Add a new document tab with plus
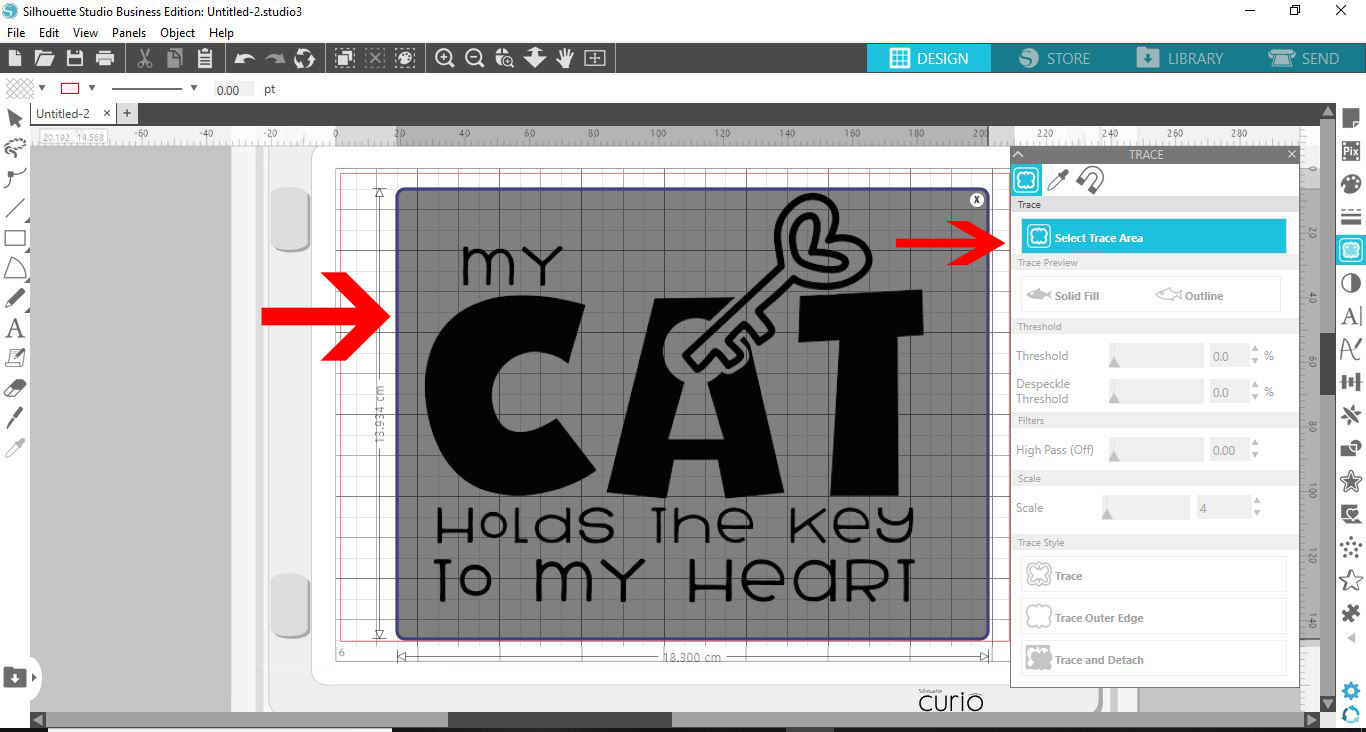1366x732 pixels. [x=127, y=114]
